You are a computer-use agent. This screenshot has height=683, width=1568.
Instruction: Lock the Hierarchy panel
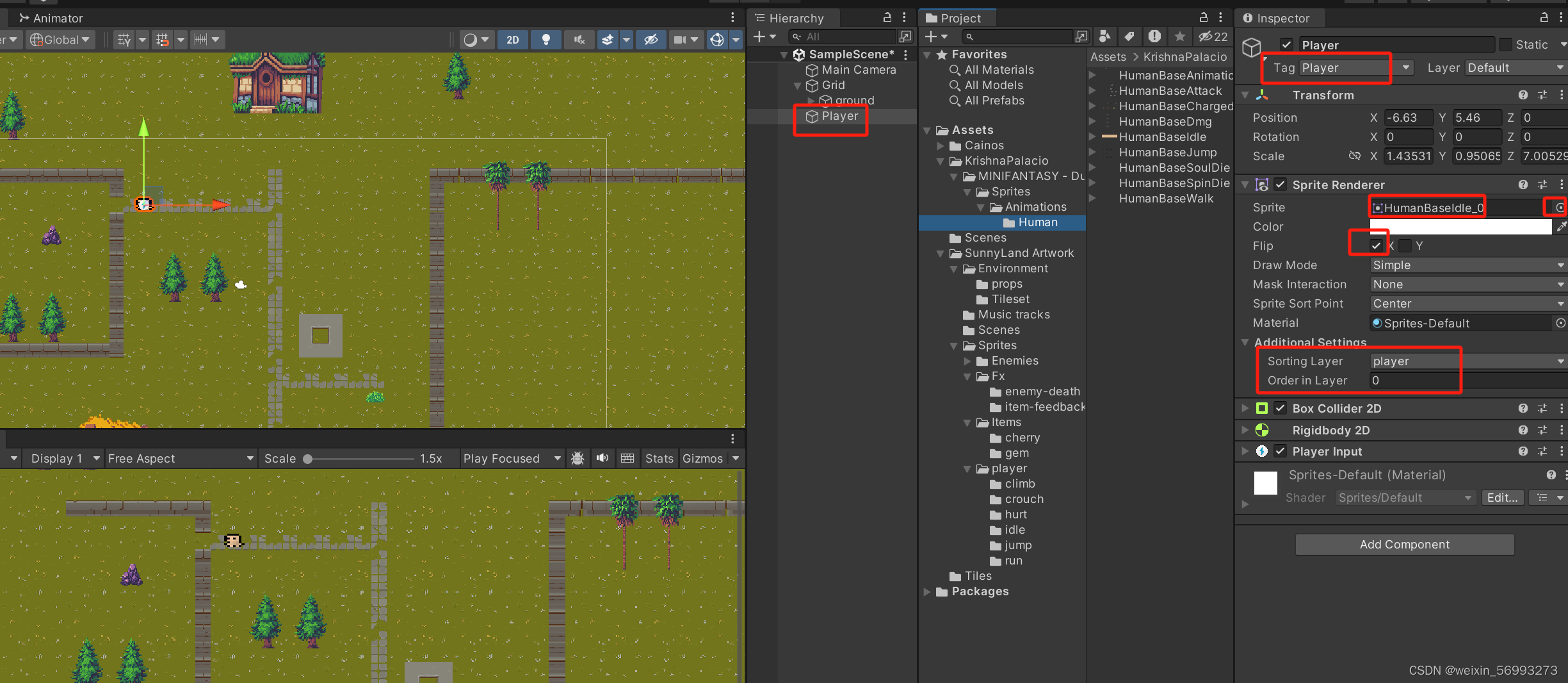click(887, 17)
